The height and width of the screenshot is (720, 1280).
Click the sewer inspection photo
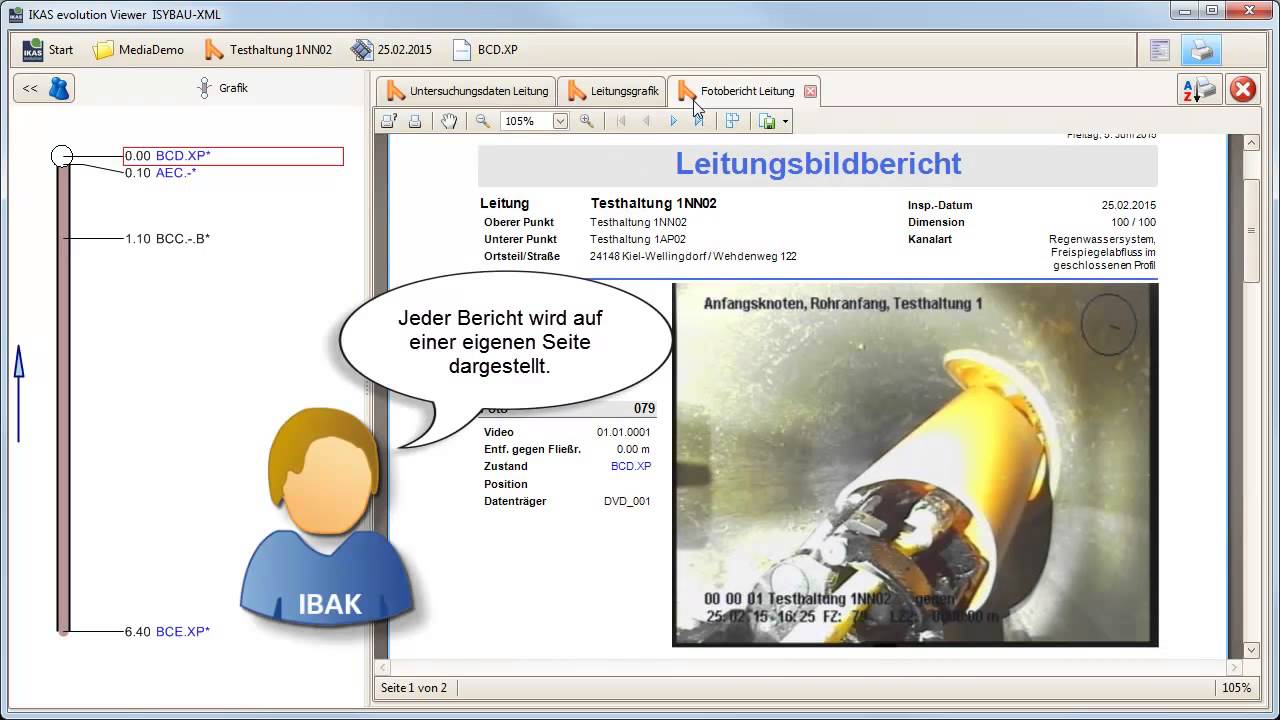(915, 465)
